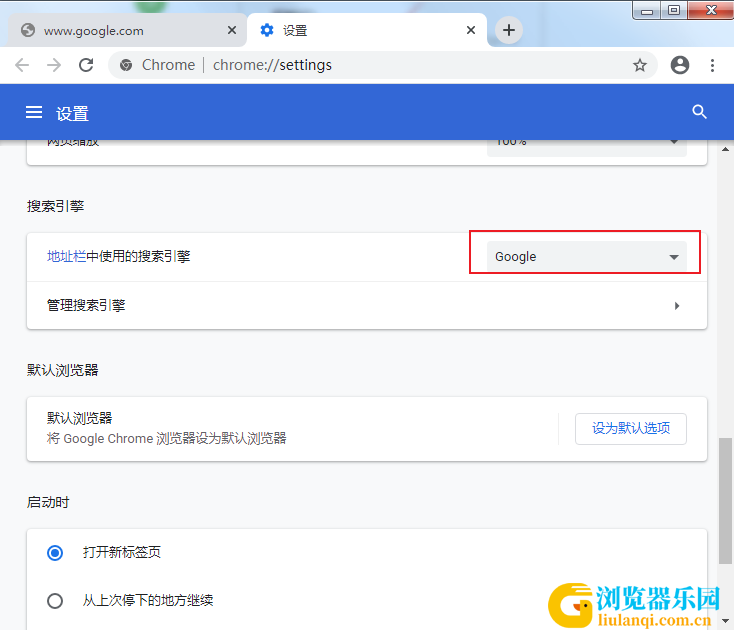Viewport: 734px width, 630px height.
Task: Expand 管理搜索引擎 row arrow
Action: [x=676, y=306]
